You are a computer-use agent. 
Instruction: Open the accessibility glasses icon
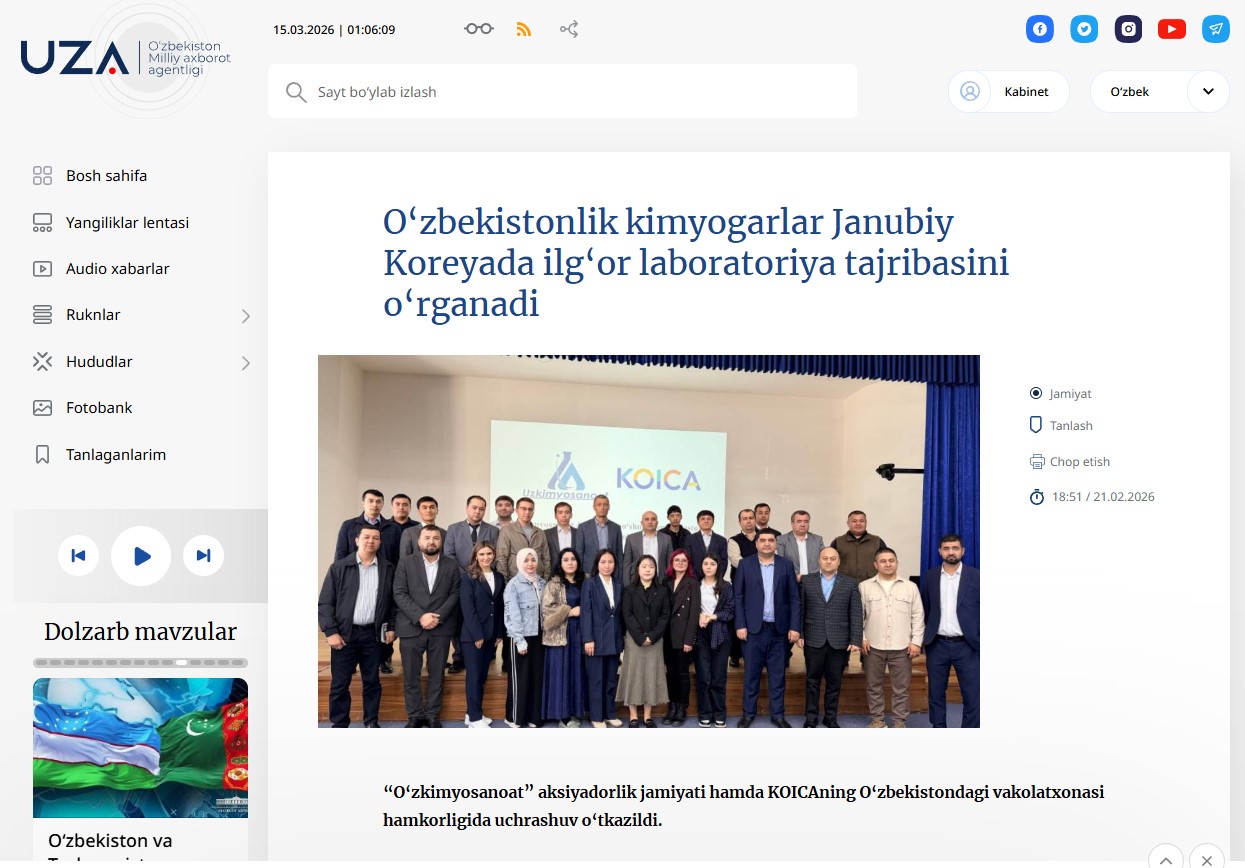pos(479,29)
